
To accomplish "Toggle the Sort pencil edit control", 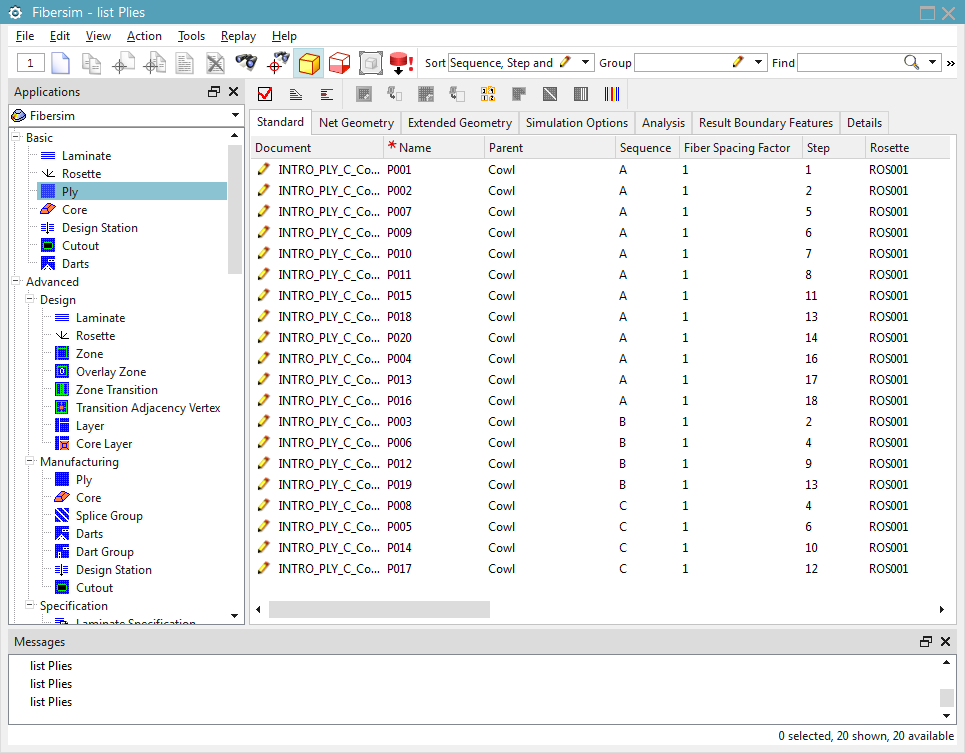I will point(565,62).
